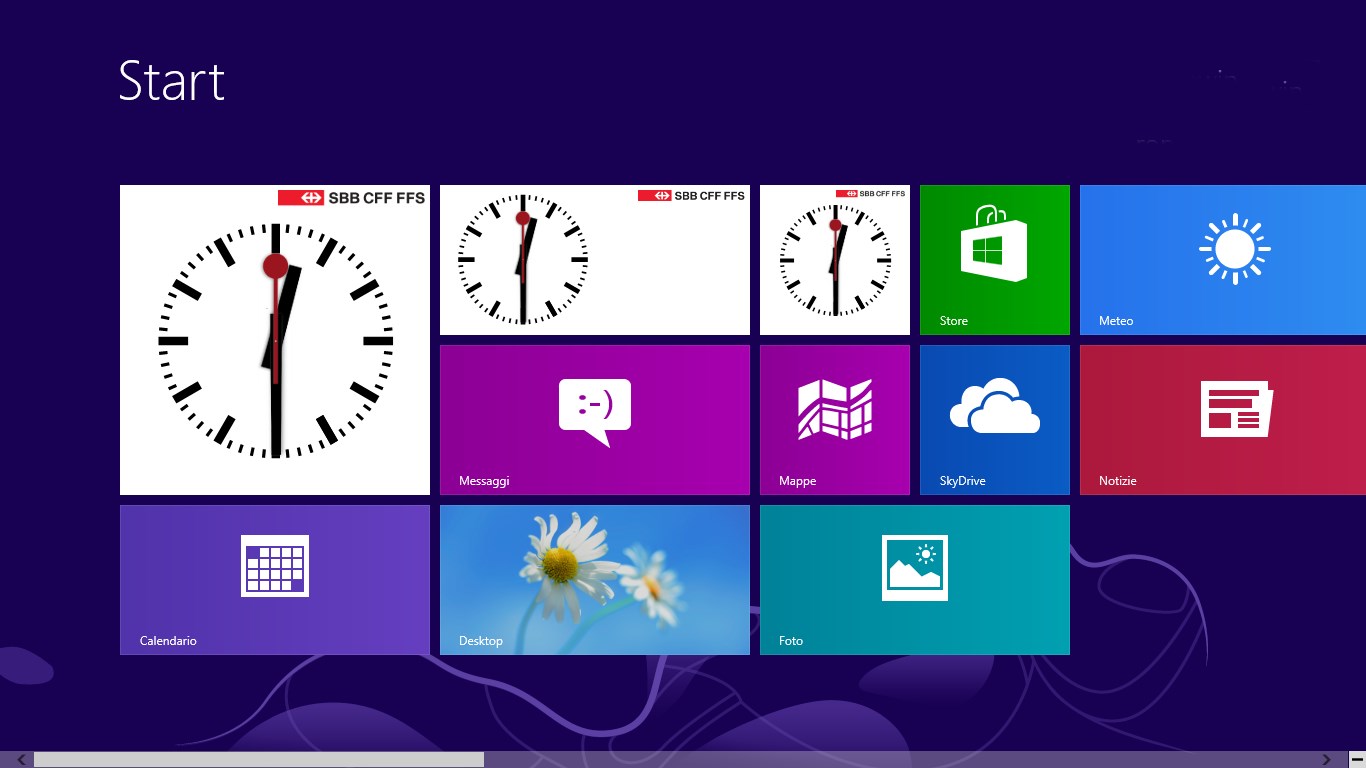Open the Desktop tile
This screenshot has height=768, width=1366.
[595, 580]
